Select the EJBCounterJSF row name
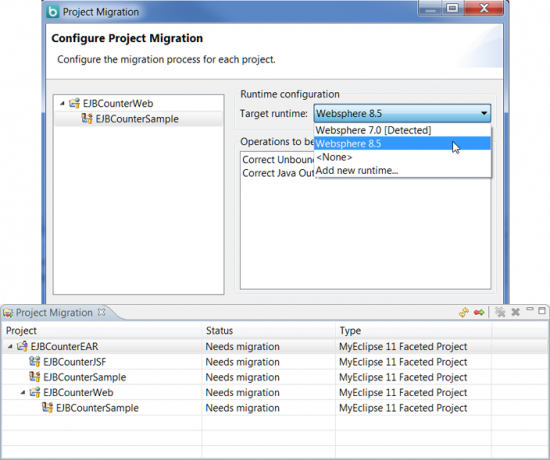This screenshot has height=460, width=550. tap(75, 362)
